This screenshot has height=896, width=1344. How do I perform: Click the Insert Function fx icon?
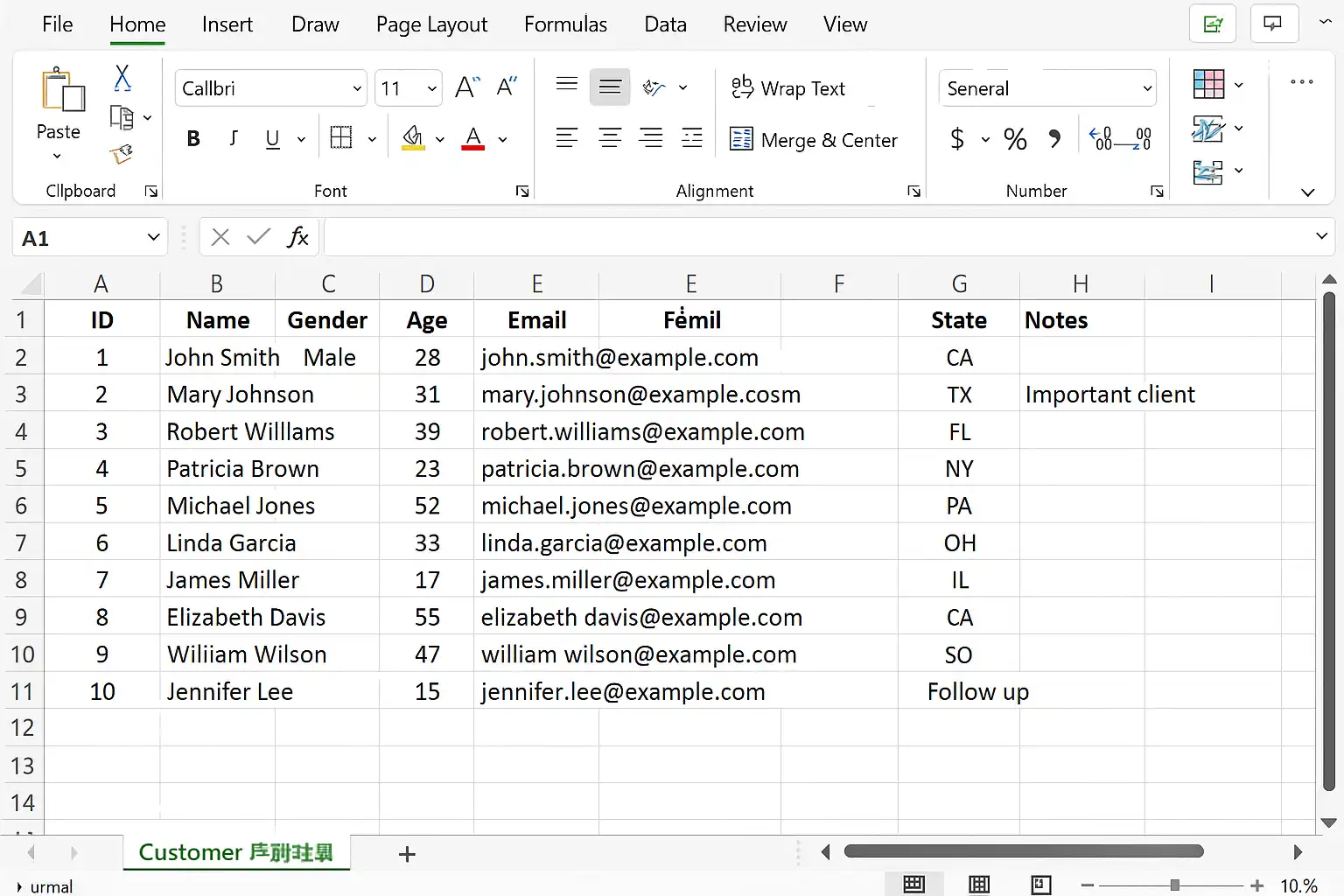click(297, 237)
